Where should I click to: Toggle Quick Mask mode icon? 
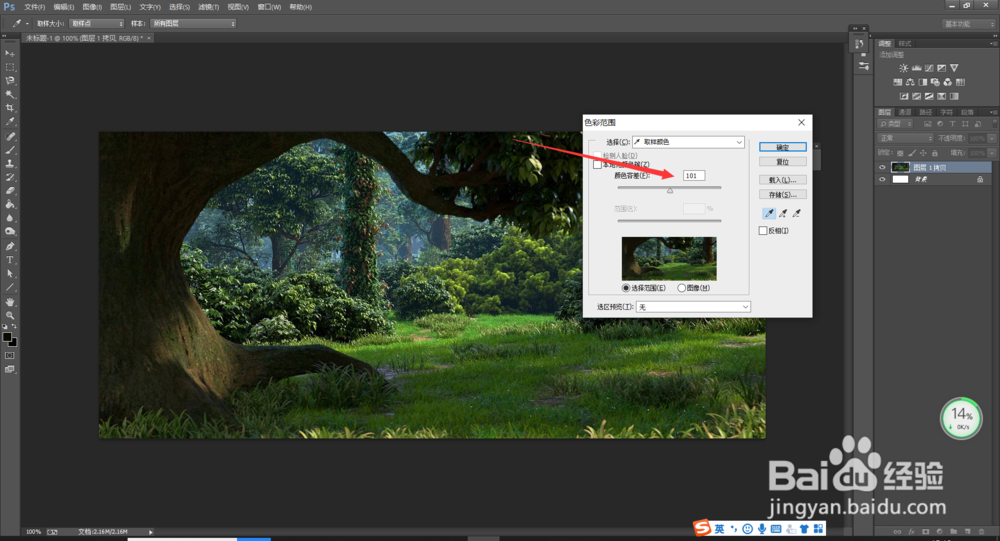tap(10, 355)
